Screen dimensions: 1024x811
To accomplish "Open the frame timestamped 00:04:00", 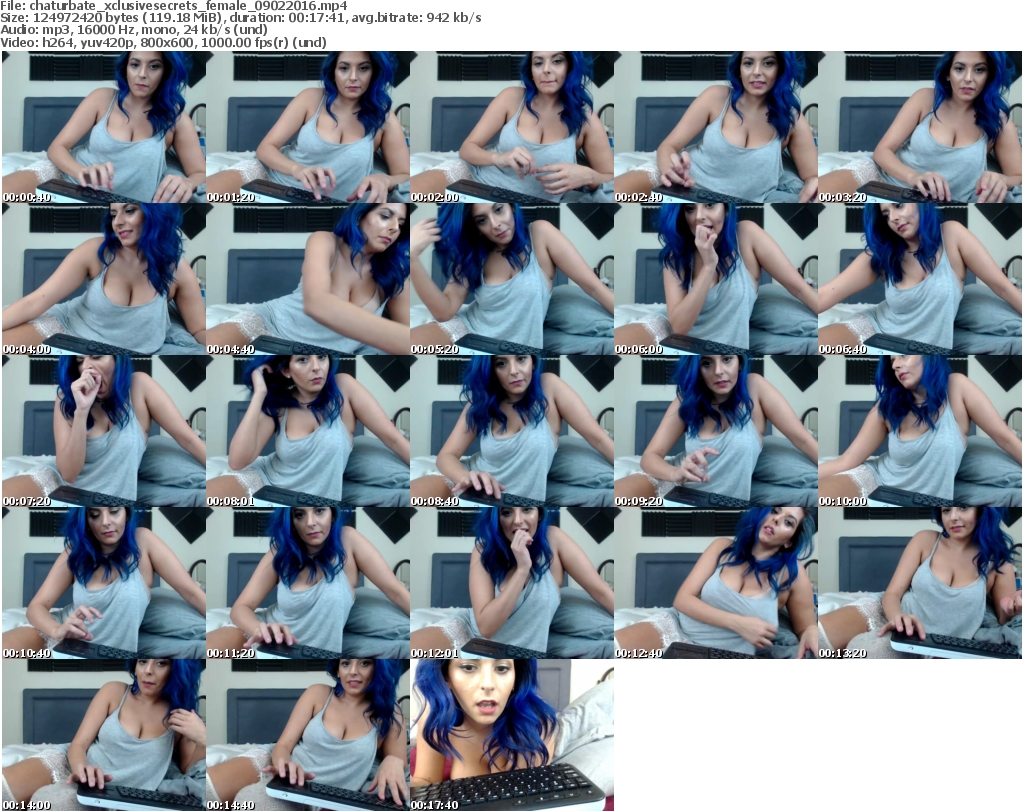I will (x=104, y=279).
